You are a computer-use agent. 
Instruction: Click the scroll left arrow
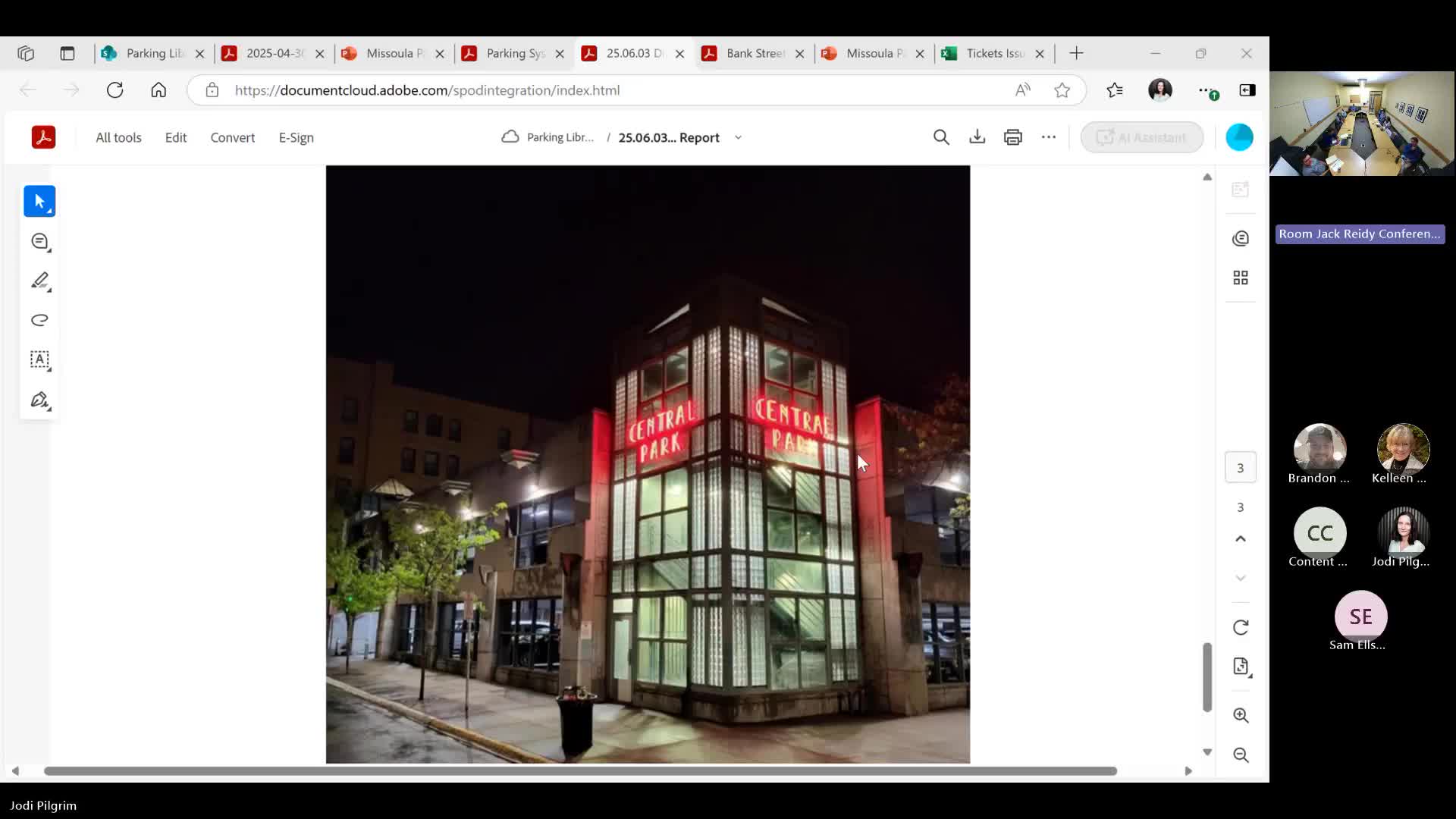coord(15,771)
